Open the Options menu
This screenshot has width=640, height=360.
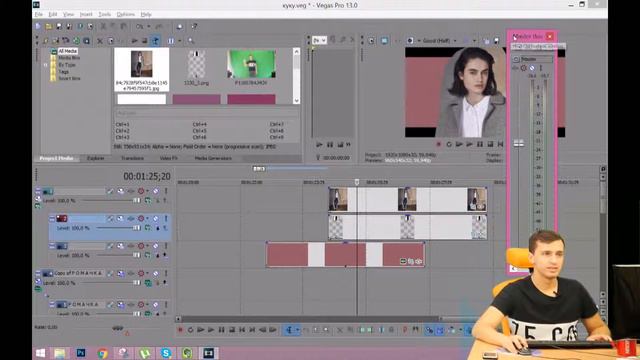tap(126, 14)
